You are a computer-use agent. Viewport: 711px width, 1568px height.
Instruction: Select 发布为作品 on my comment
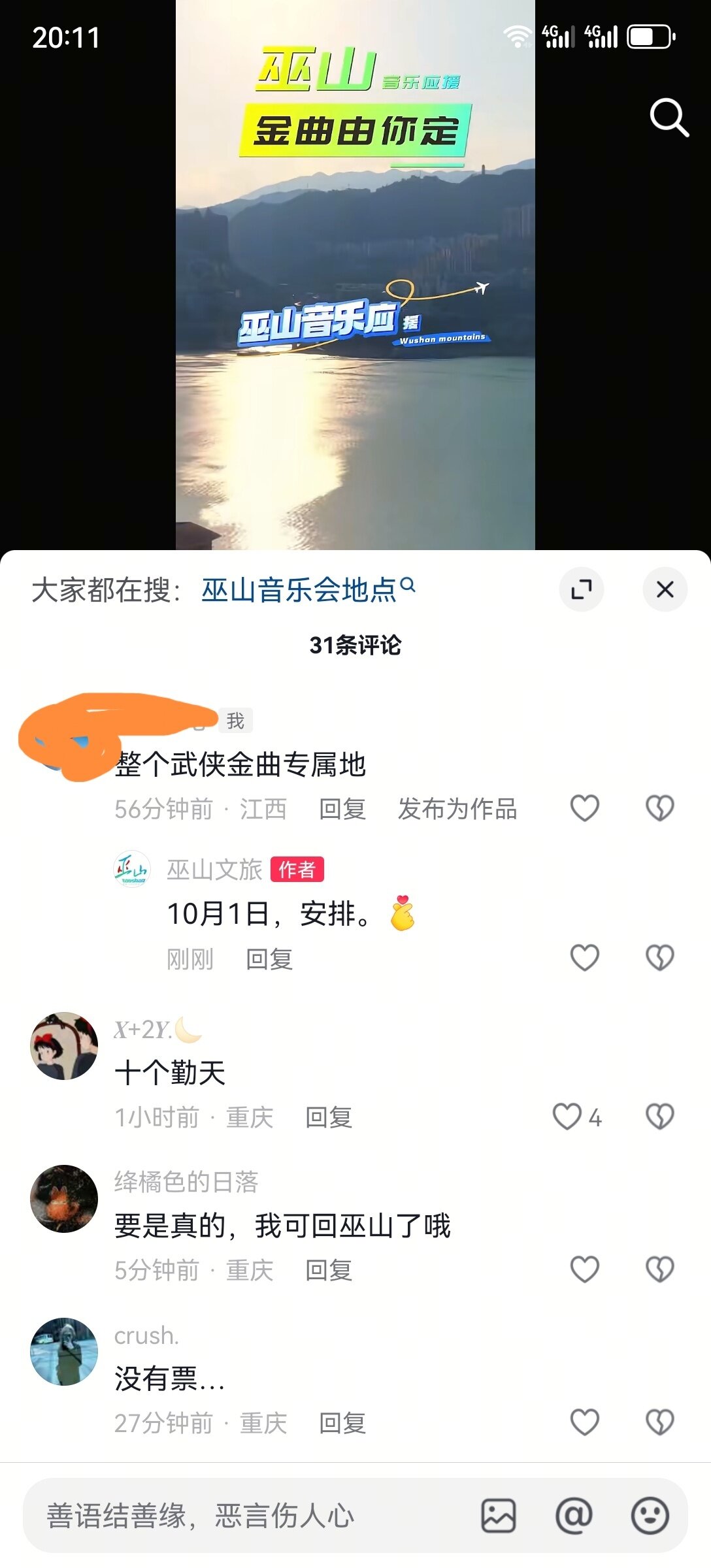coord(457,809)
